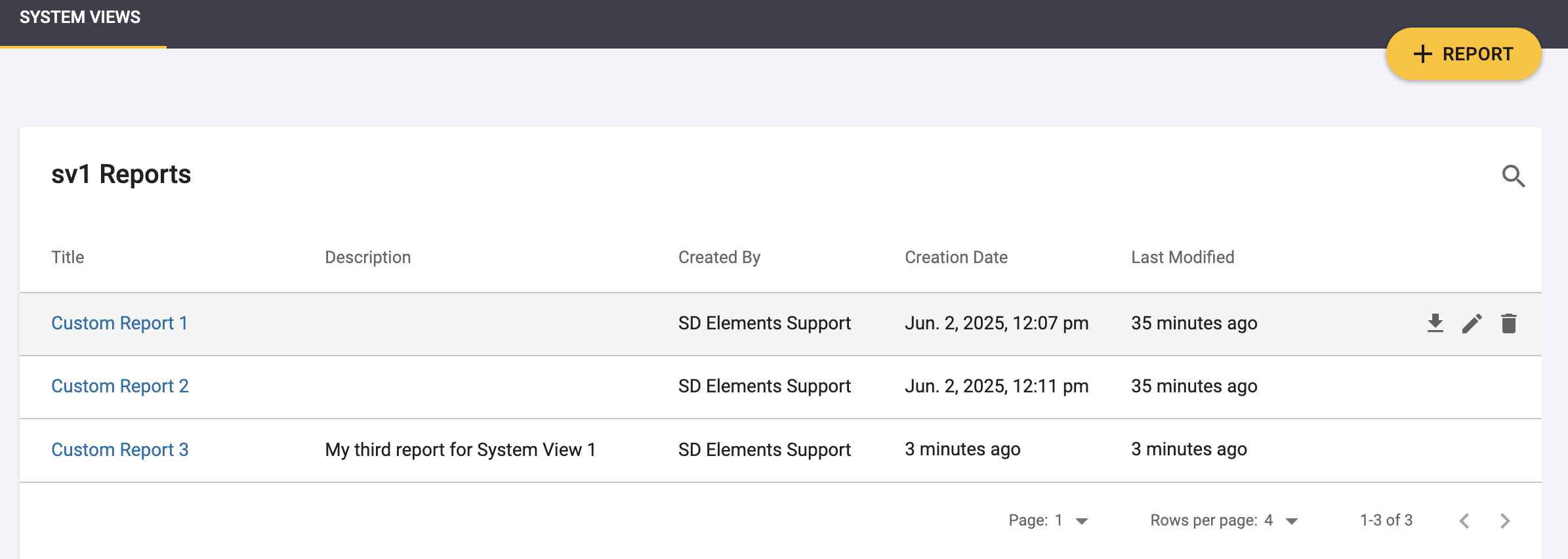Open the Rows per page dropdown
This screenshot has width=1568, height=559.
pos(1291,521)
